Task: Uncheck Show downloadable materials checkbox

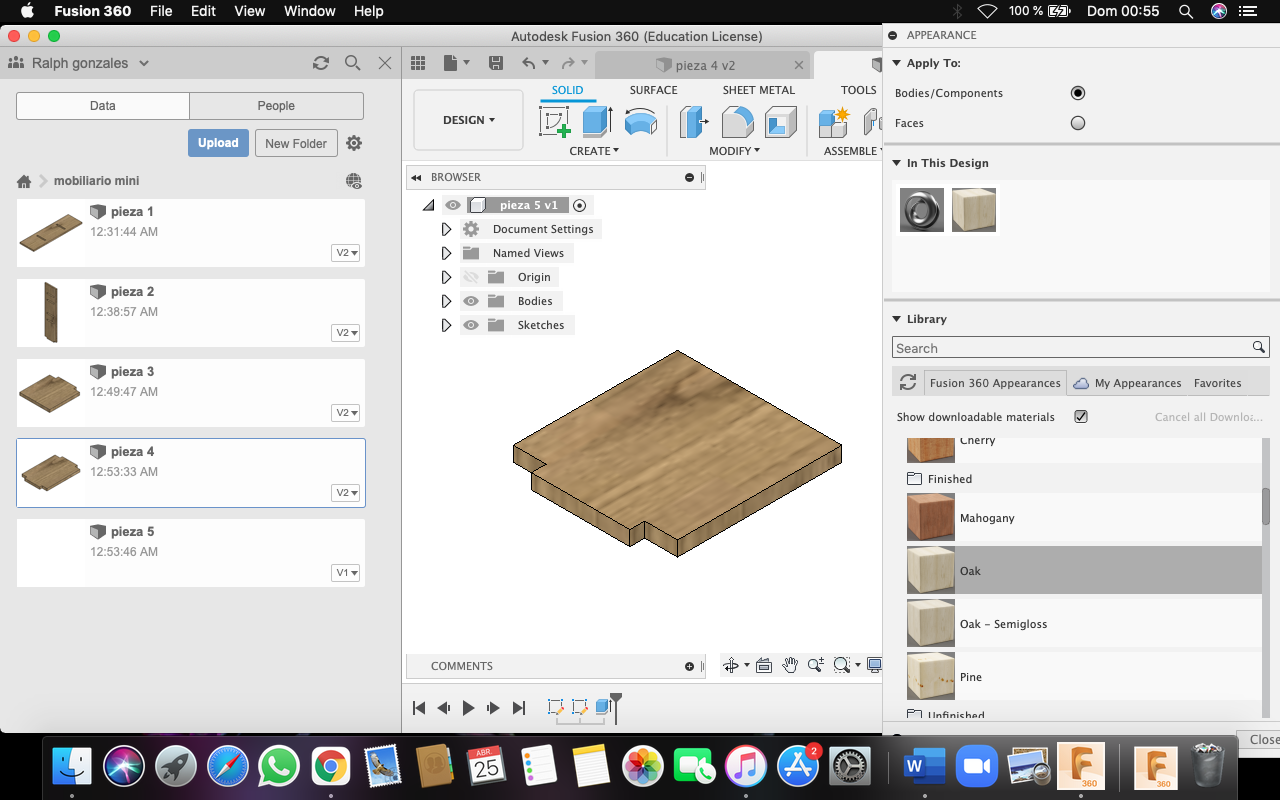Action: tap(1080, 417)
